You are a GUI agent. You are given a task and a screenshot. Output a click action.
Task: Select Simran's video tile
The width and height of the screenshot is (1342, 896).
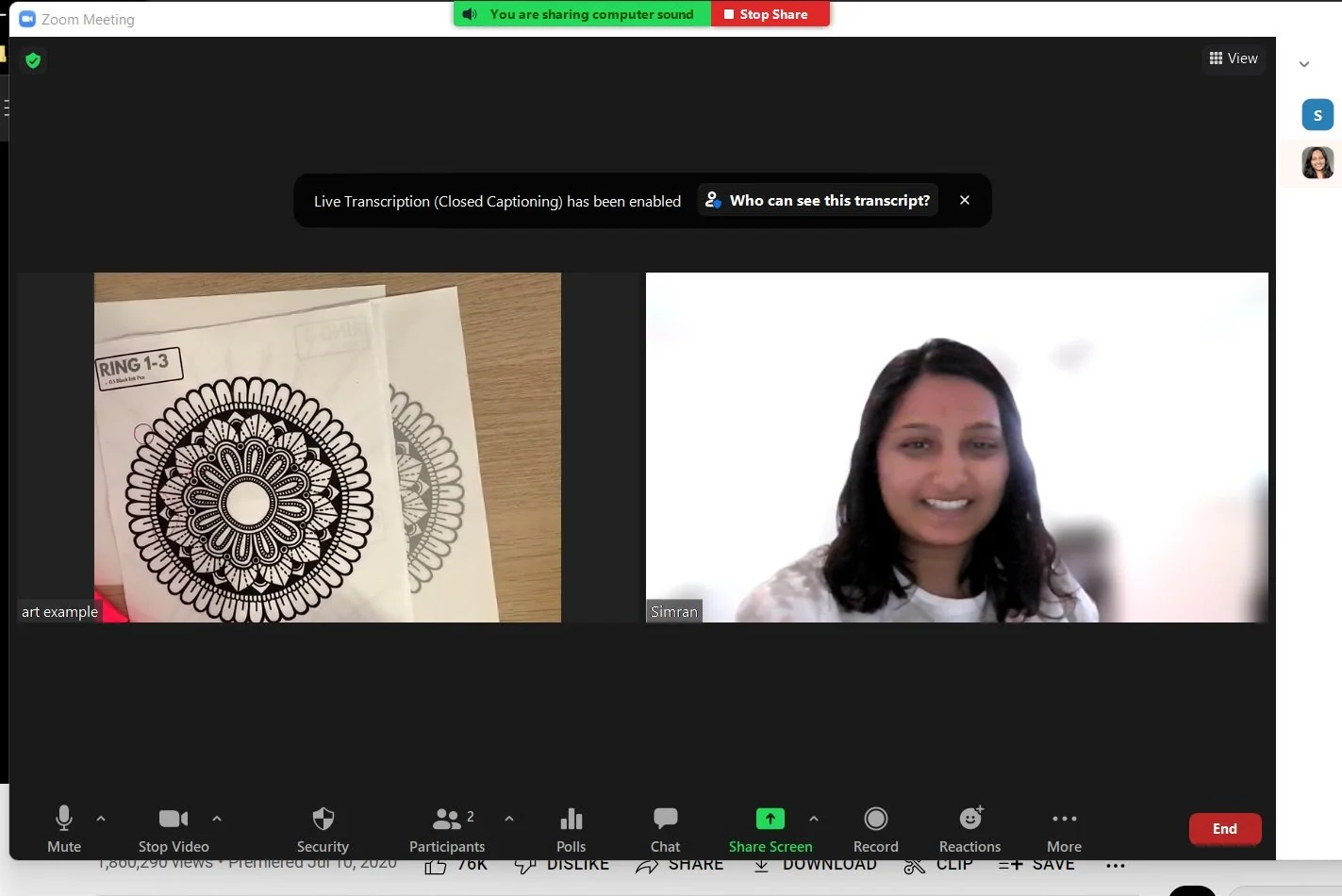[x=957, y=447]
